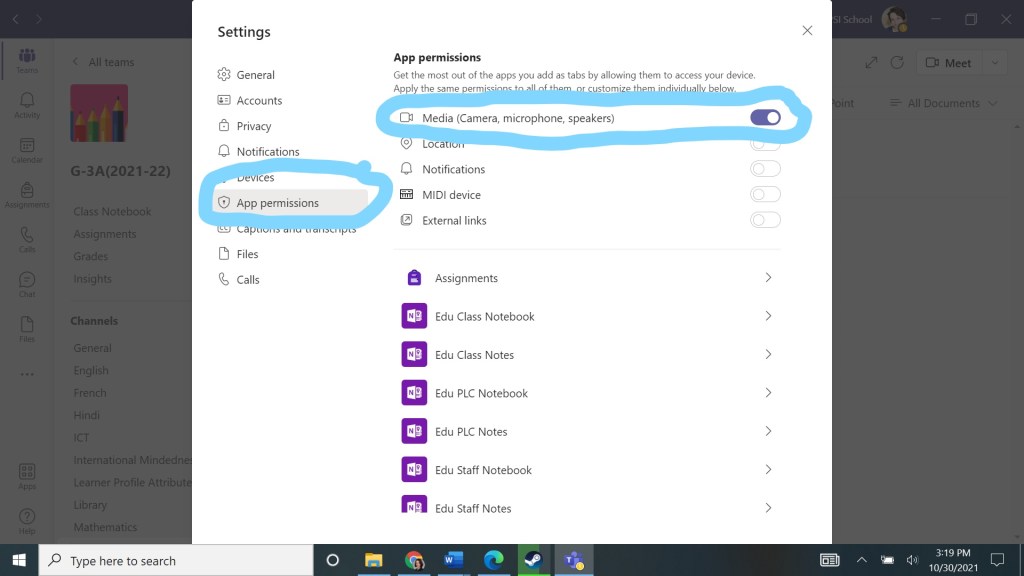Open Assignments in the left rail

(27, 194)
